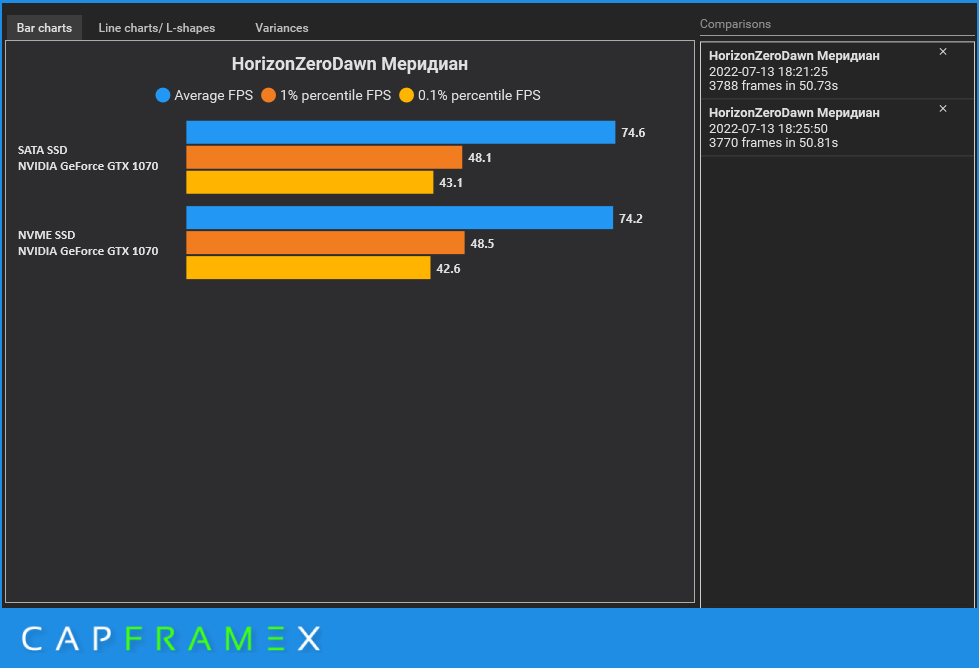Click the 48.5 value label
979x668 pixels.
pos(482,243)
